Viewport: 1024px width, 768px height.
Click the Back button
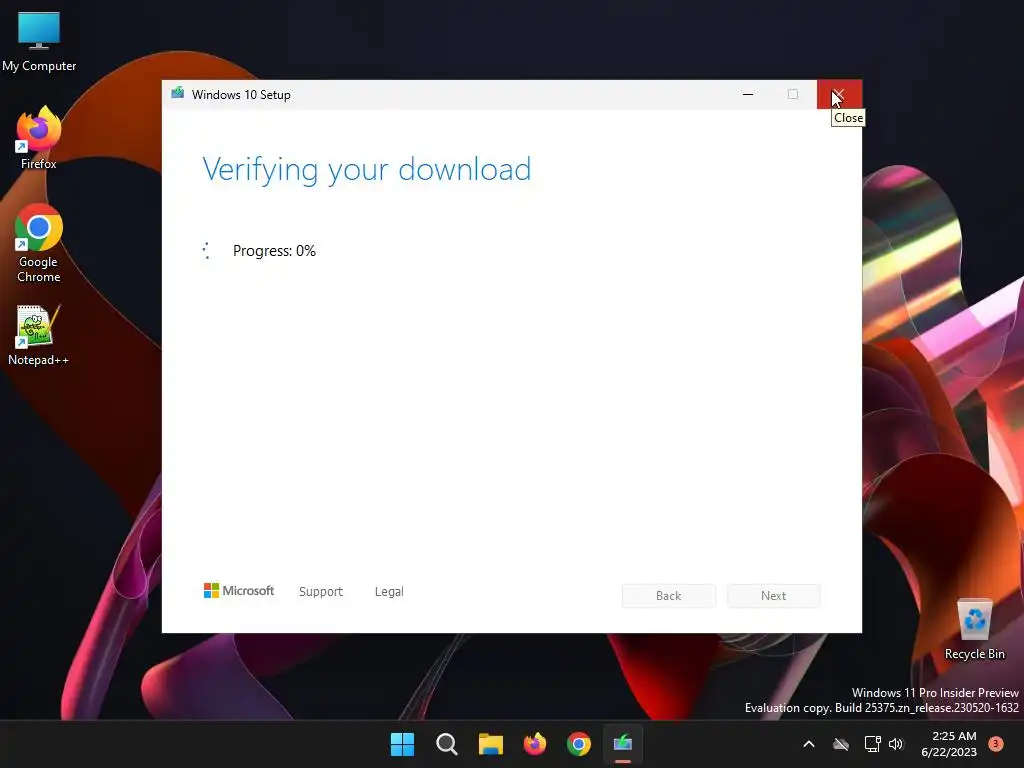(669, 596)
